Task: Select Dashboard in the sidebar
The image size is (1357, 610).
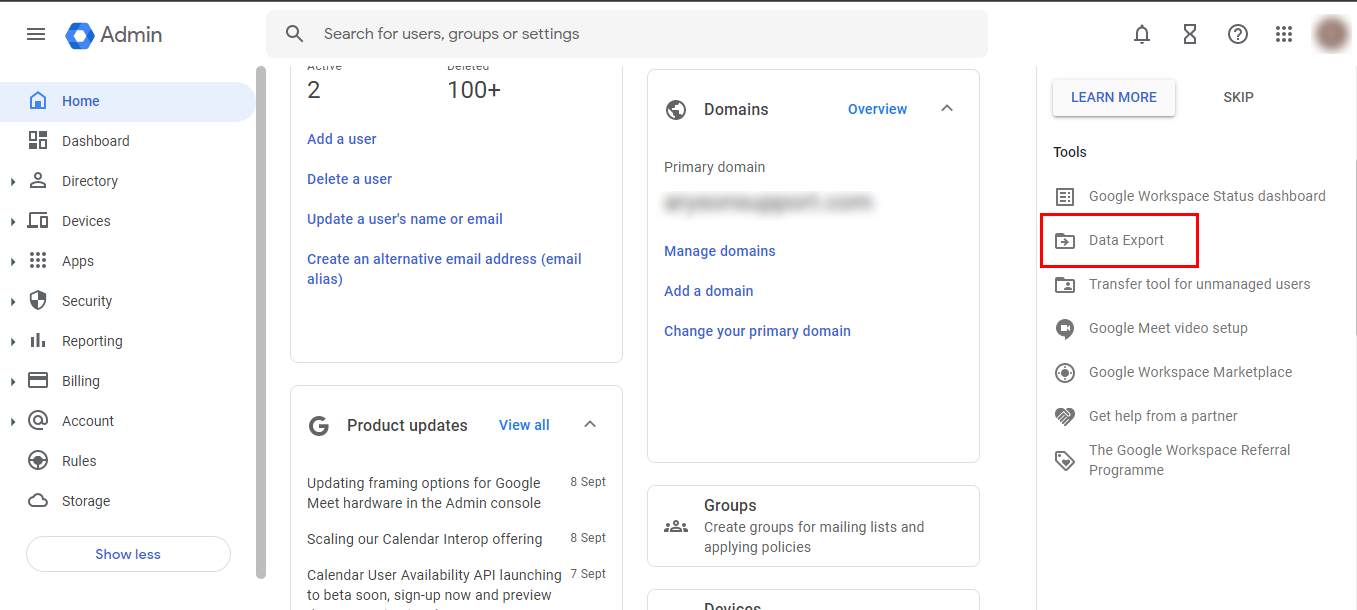Action: 95,141
